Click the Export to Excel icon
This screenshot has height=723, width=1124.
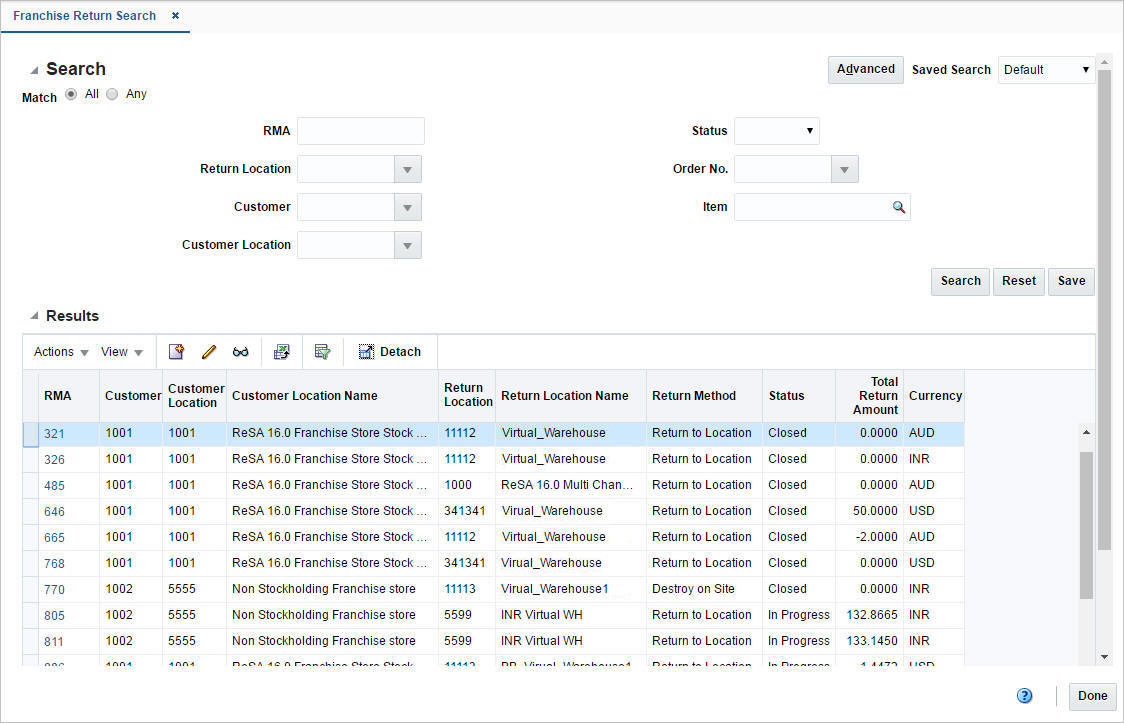point(281,351)
